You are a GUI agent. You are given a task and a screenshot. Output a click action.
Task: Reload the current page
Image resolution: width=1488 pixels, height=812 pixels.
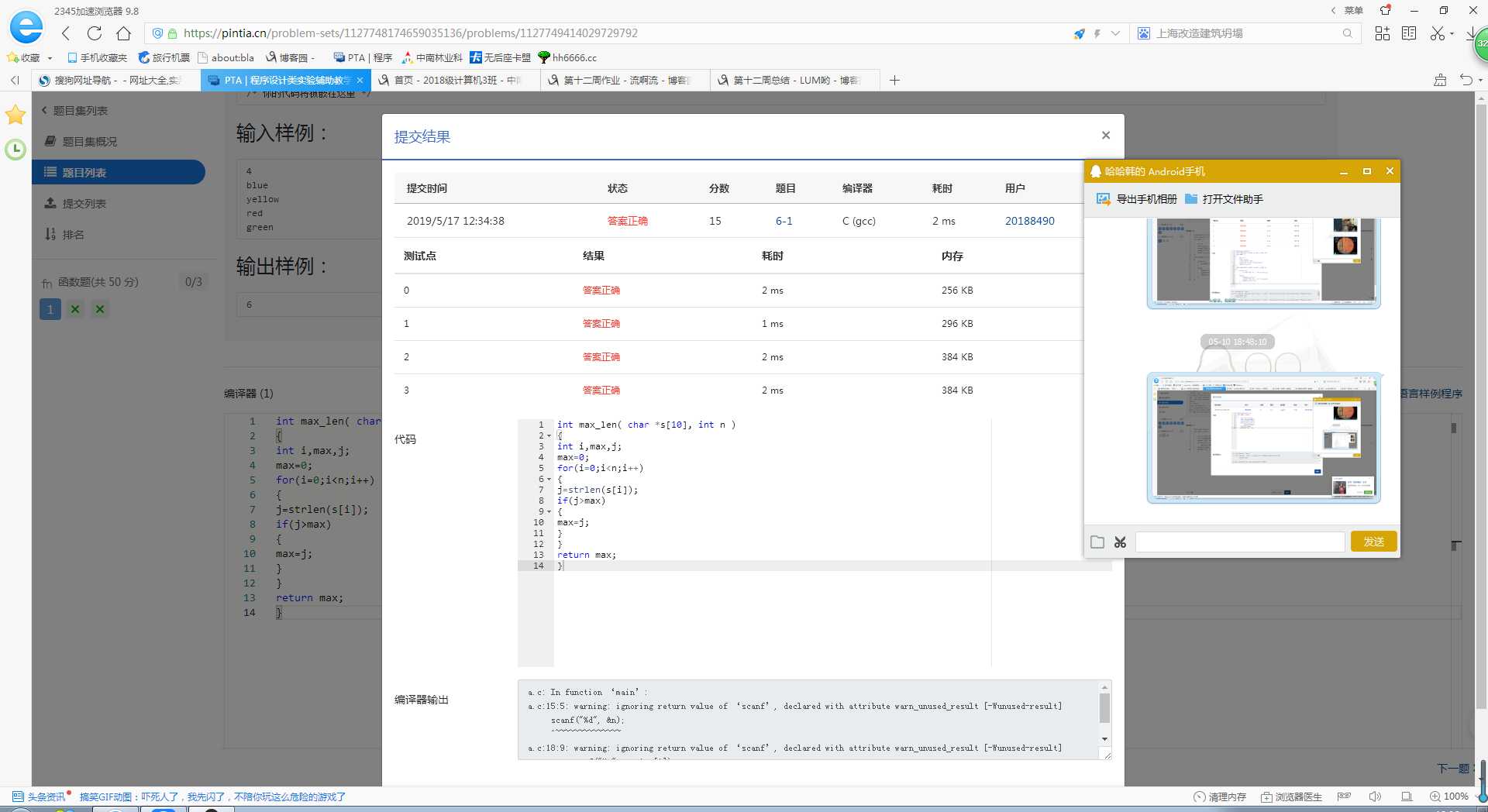pos(95,33)
